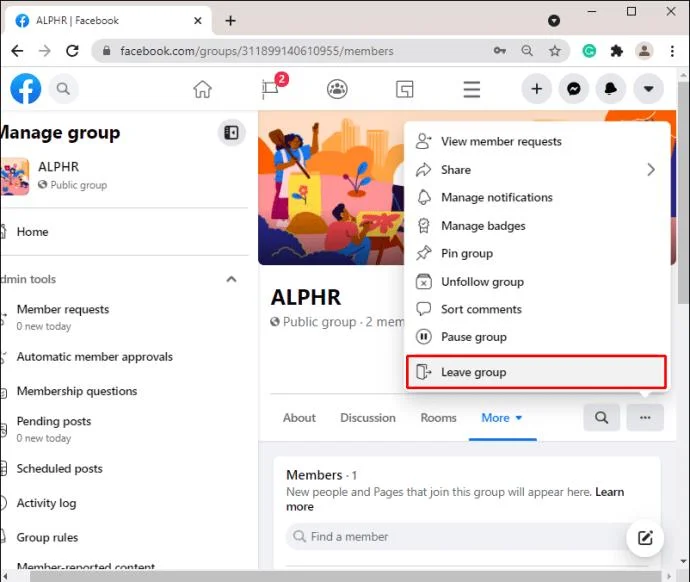Click the Share menu item
This screenshot has height=582, width=690.
(536, 170)
